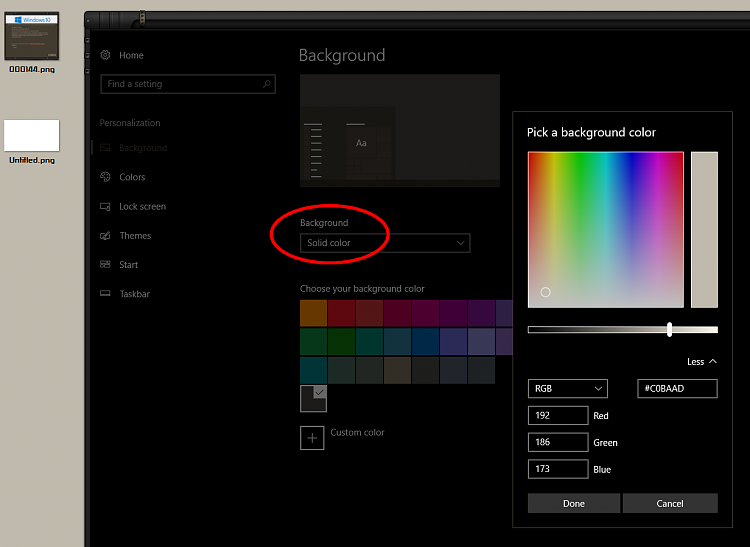Open the Background type dropdown showing Solid color
Screen dimensions: 750x547
[385, 243]
